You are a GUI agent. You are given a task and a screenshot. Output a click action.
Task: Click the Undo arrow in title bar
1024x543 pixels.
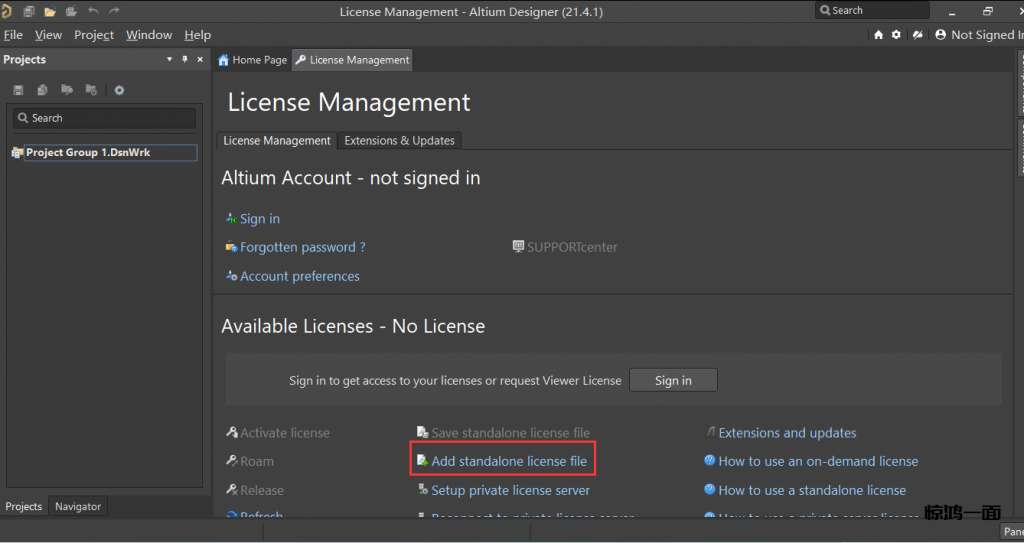93,11
